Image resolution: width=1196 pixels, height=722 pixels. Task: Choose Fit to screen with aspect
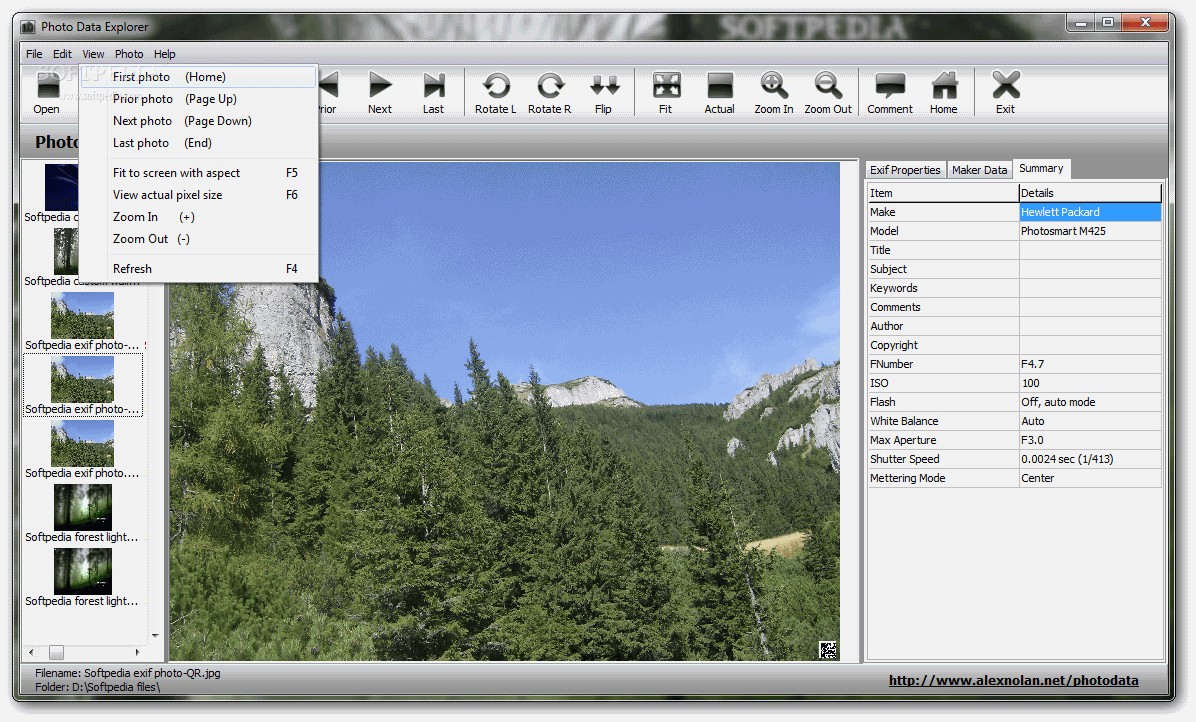198,173
